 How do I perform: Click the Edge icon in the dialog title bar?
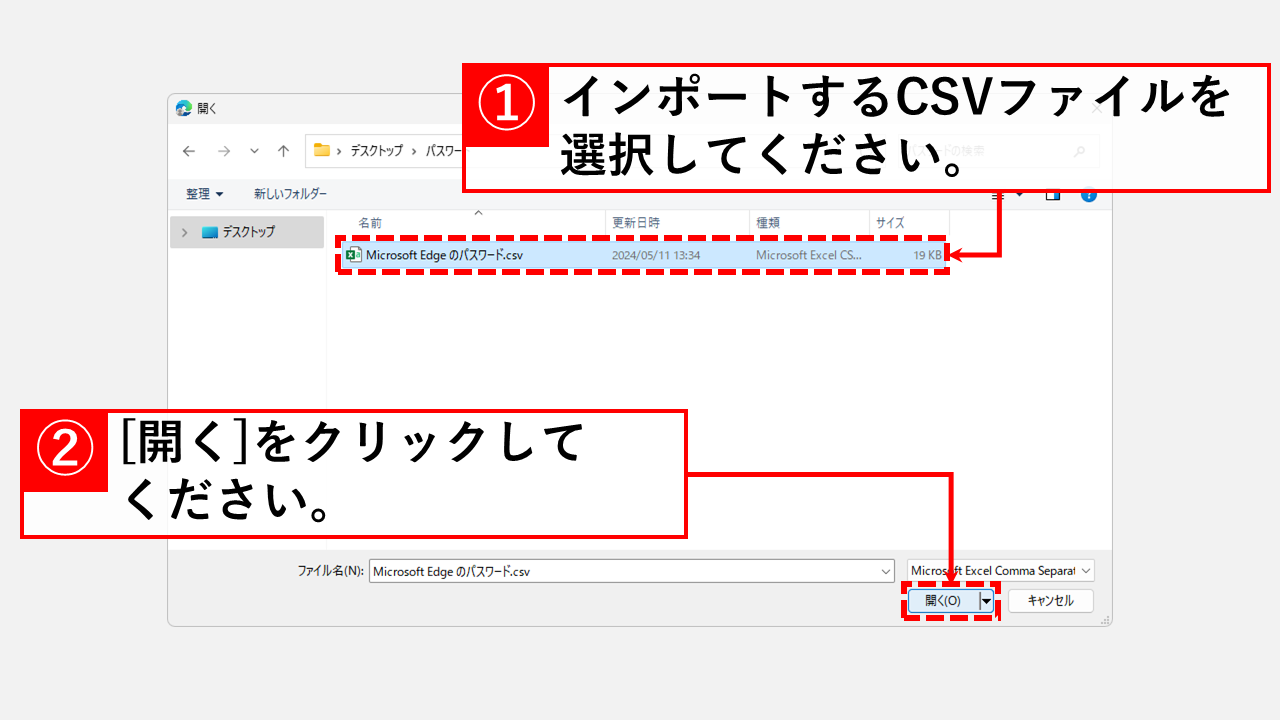tap(184, 108)
